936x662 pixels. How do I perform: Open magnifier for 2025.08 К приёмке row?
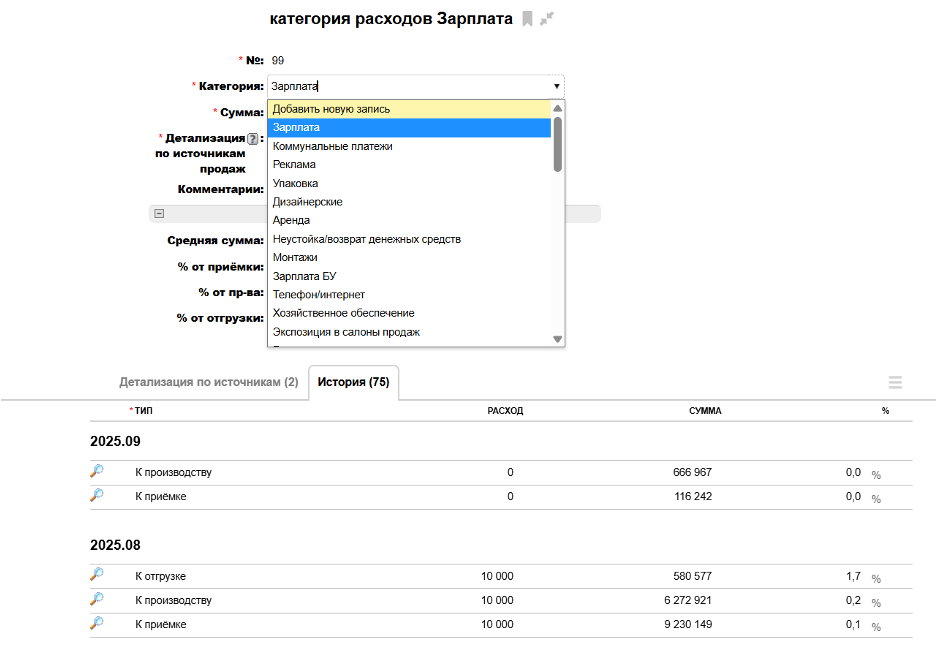click(97, 623)
